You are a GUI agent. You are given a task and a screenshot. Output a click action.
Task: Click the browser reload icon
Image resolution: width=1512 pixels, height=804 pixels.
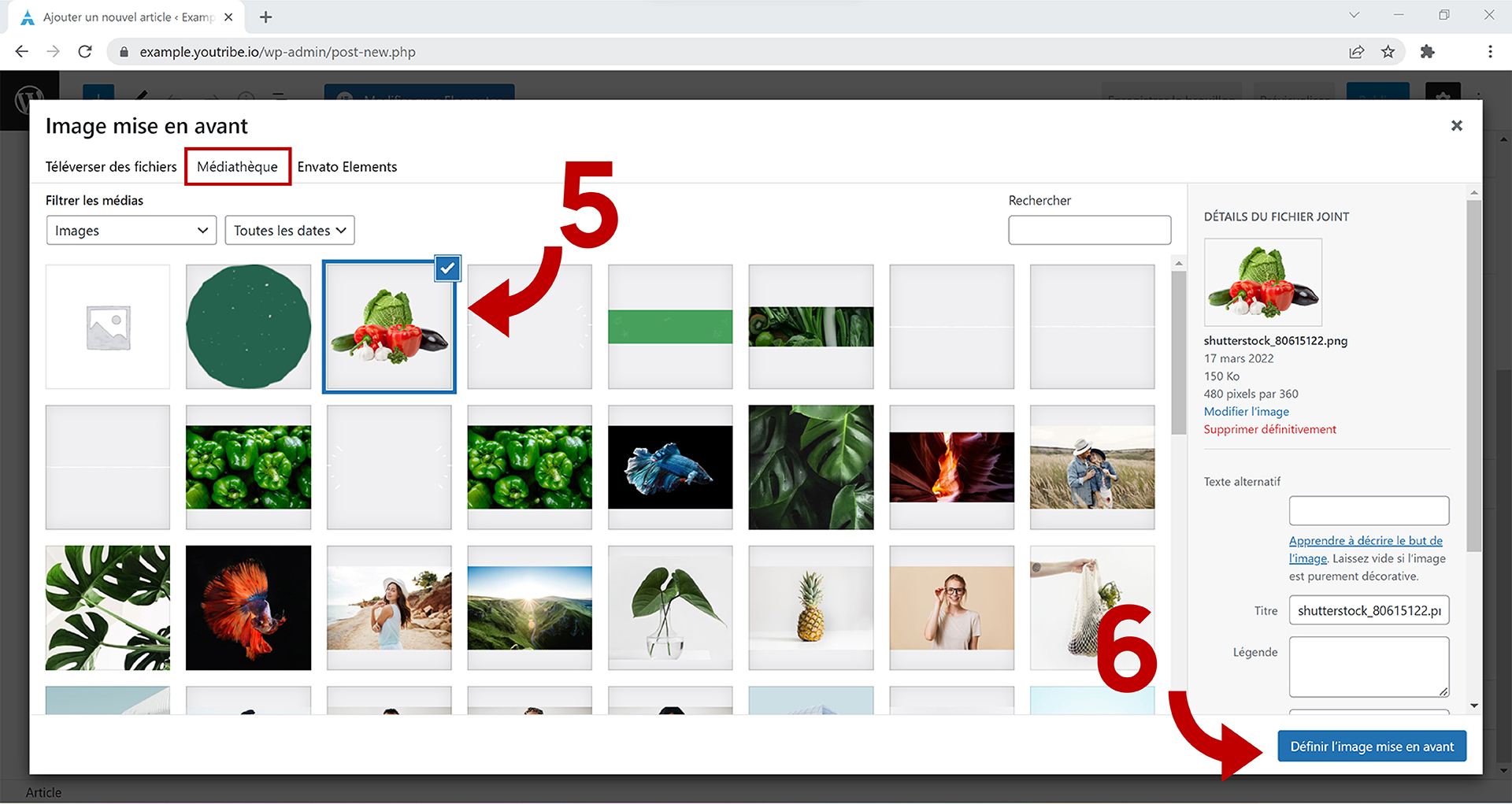click(85, 52)
